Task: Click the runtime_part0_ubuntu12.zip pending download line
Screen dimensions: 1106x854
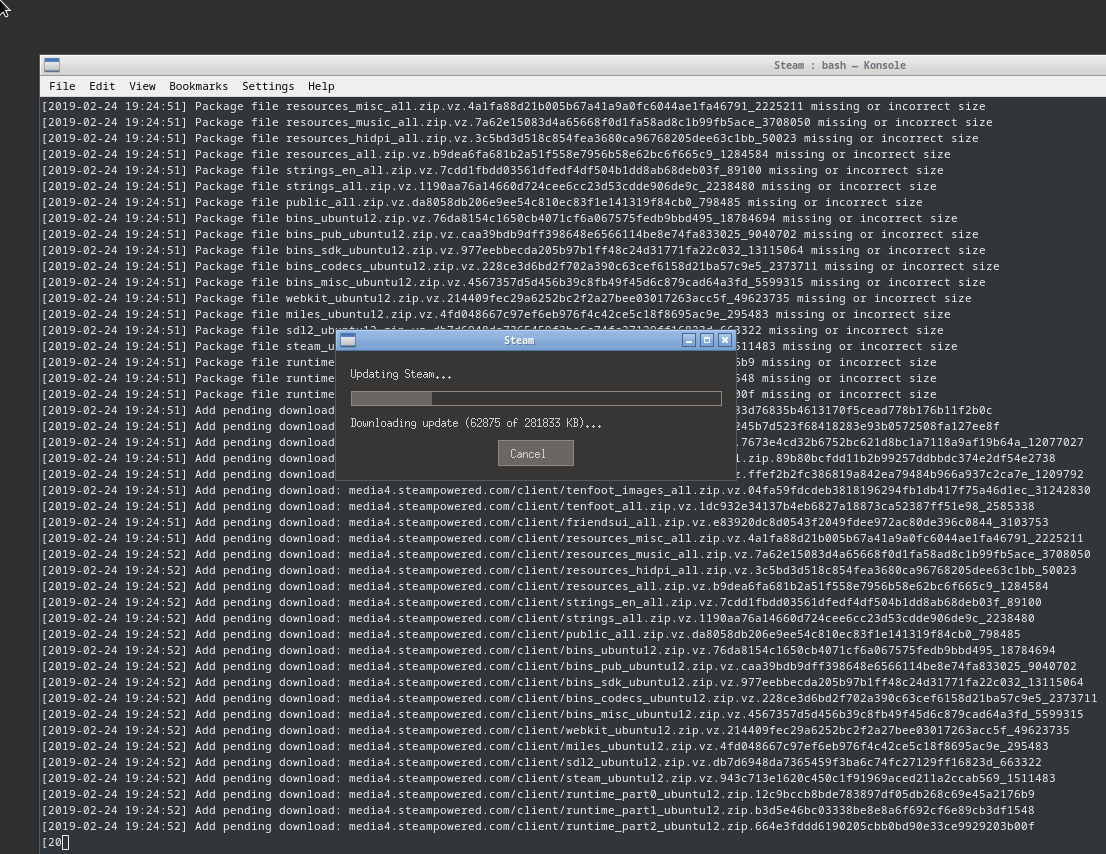Action: point(538,795)
